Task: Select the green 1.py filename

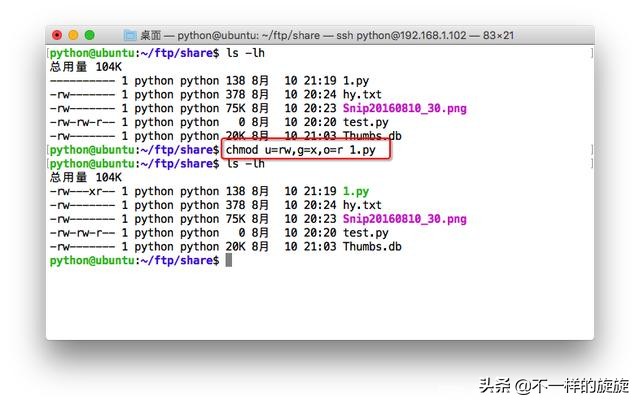Action: click(356, 191)
